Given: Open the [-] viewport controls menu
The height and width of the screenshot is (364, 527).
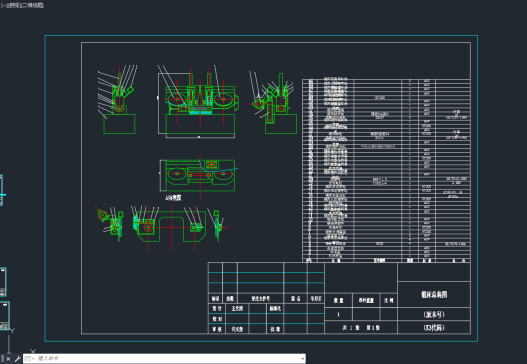Looking at the screenshot, I should (x=3, y=5).
